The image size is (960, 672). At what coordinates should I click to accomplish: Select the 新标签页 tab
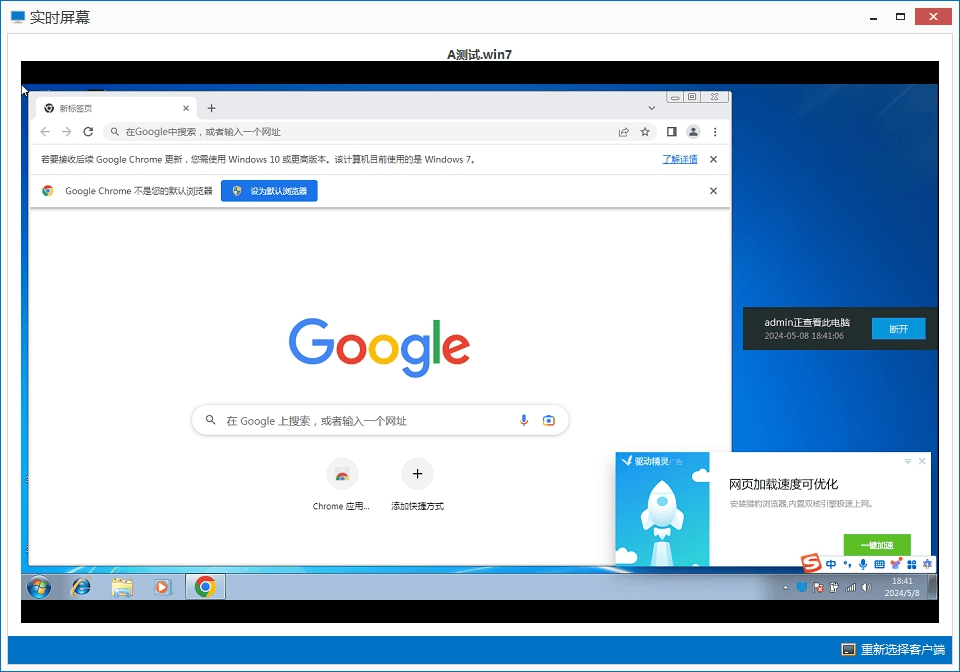(116, 108)
